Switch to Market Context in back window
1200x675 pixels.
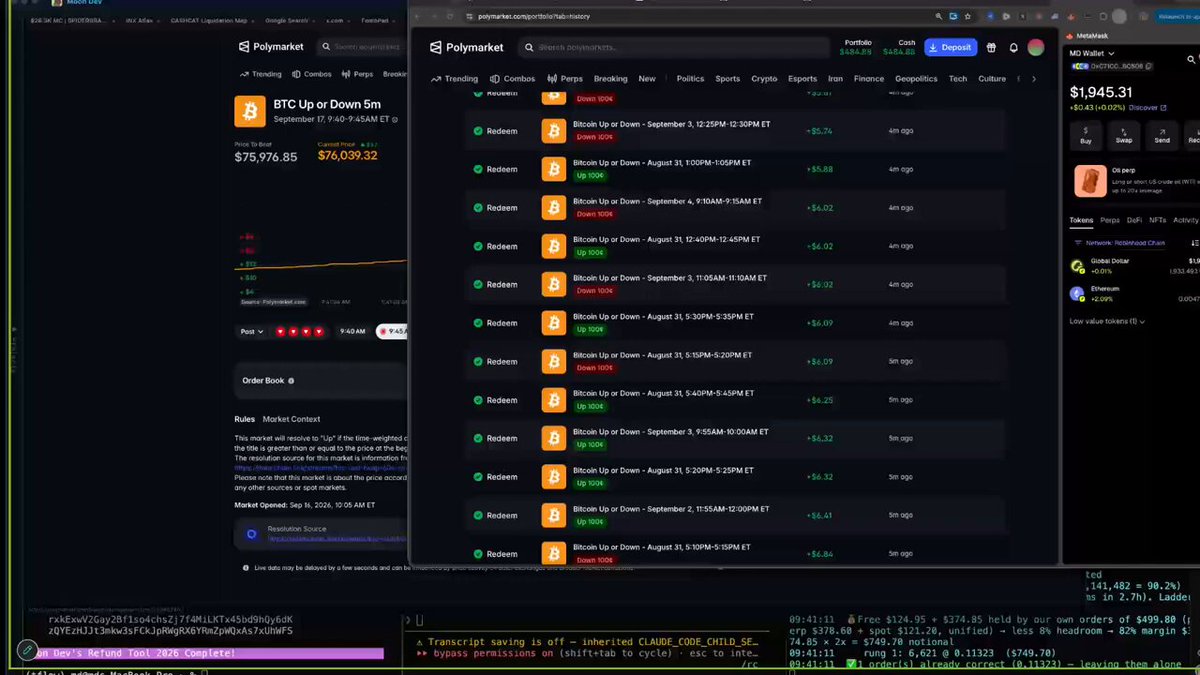(291, 419)
